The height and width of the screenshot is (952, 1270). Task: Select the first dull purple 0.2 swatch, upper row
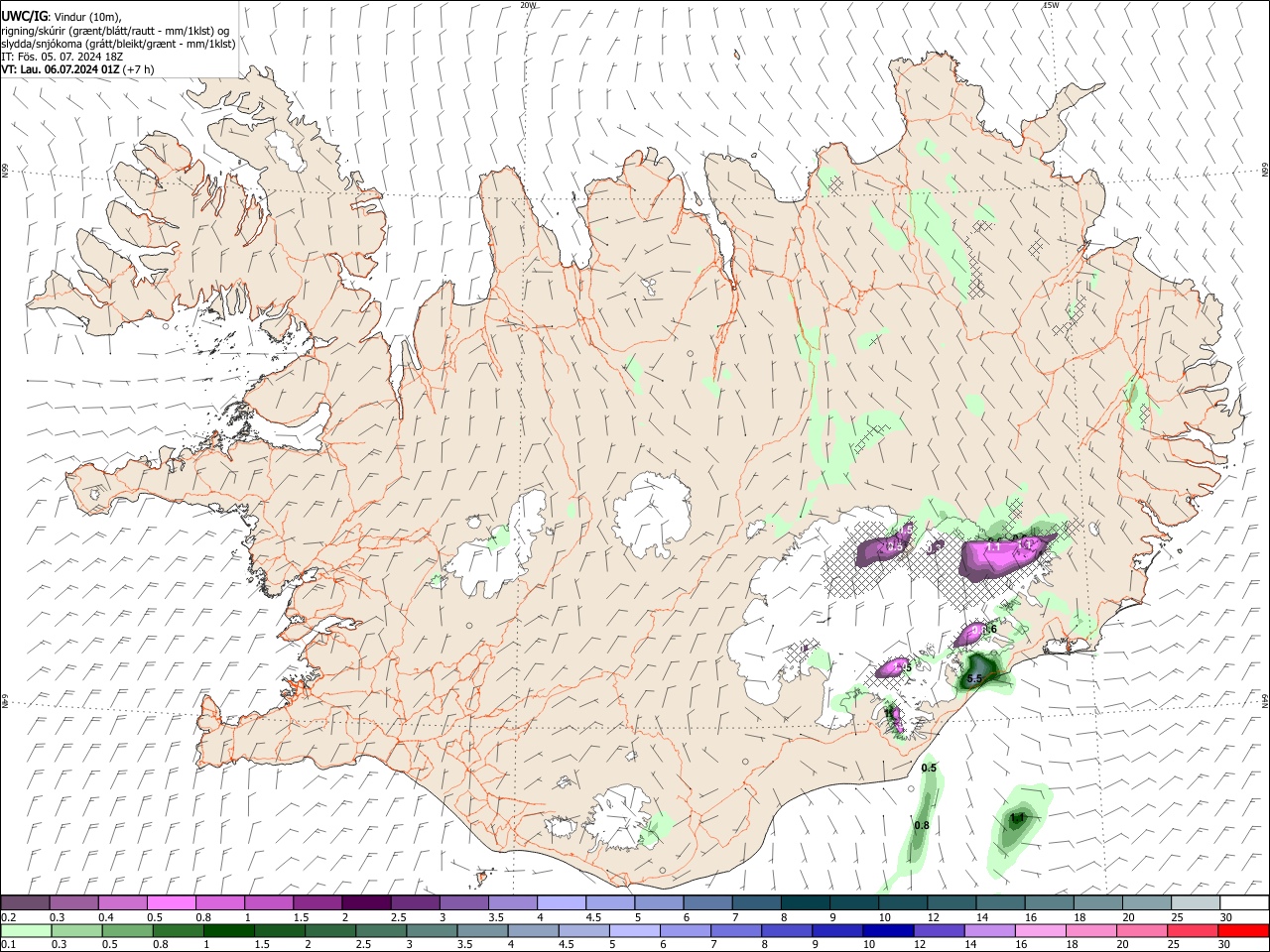coord(26,903)
